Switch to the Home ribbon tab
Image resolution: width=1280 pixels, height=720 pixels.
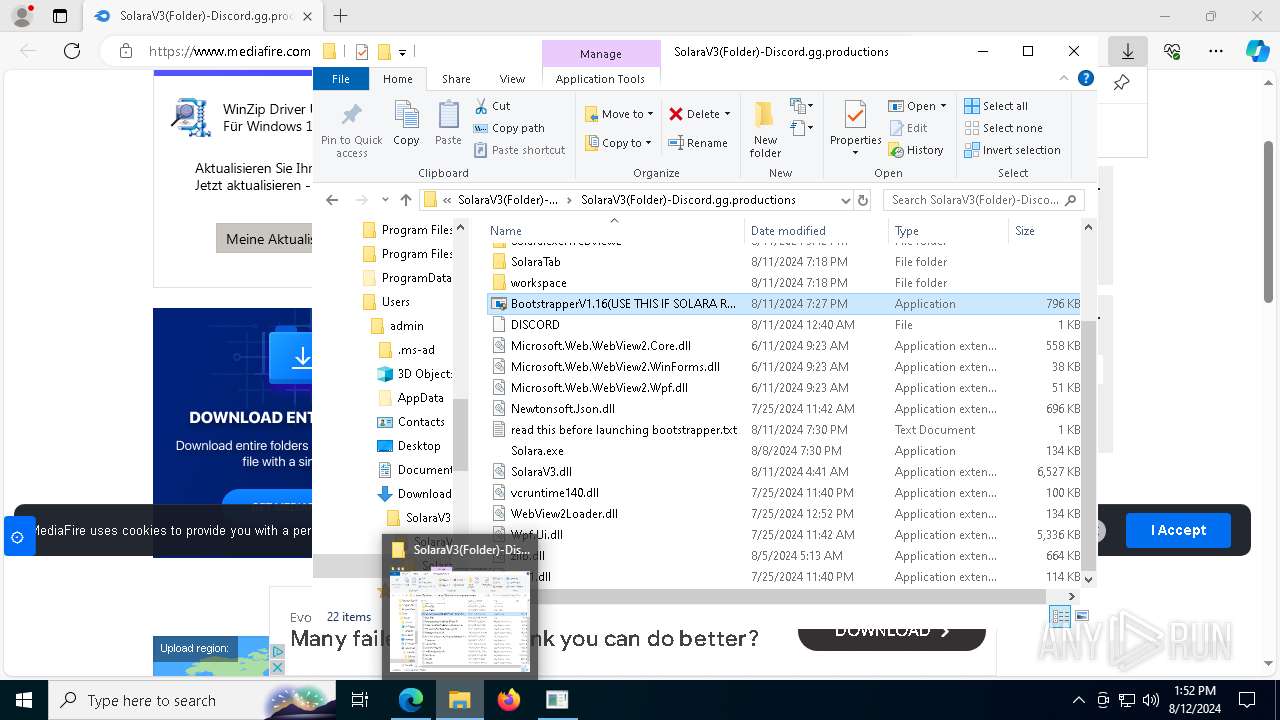[397, 79]
